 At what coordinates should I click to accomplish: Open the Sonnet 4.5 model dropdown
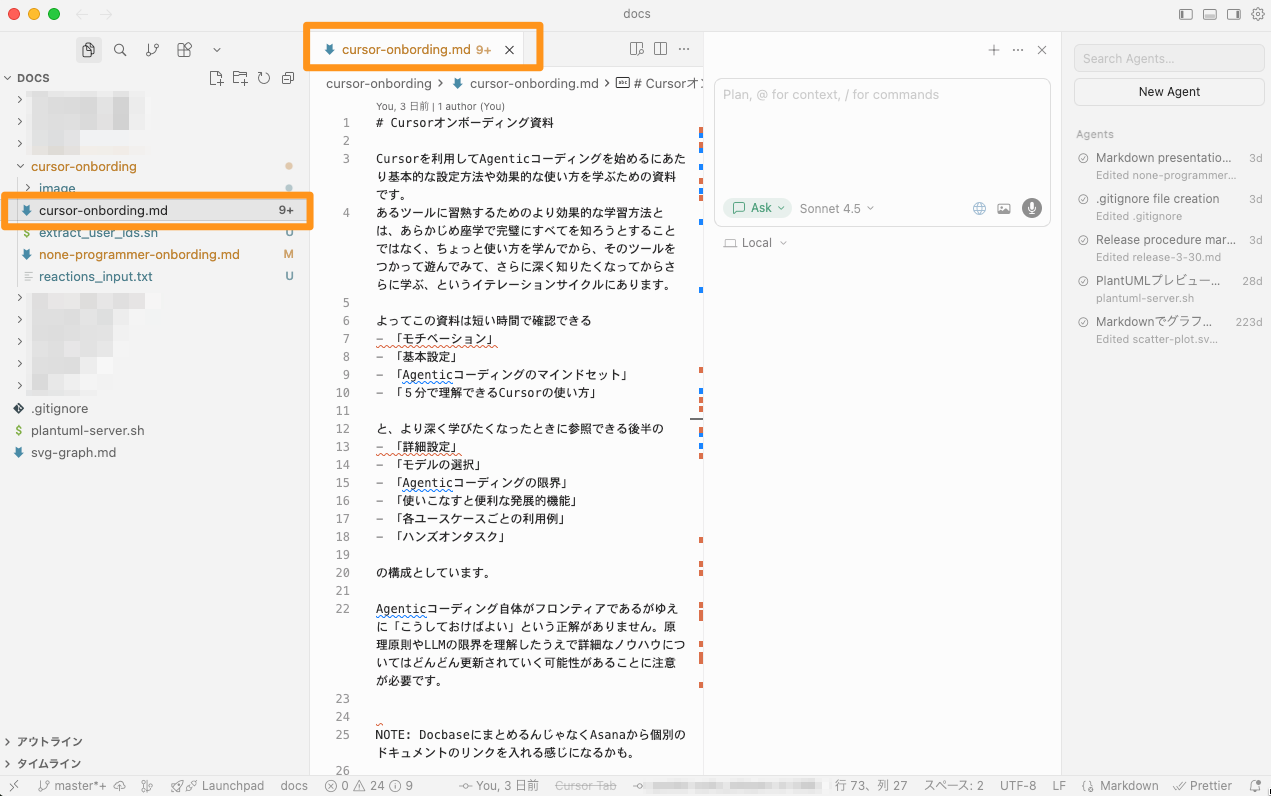click(x=837, y=208)
